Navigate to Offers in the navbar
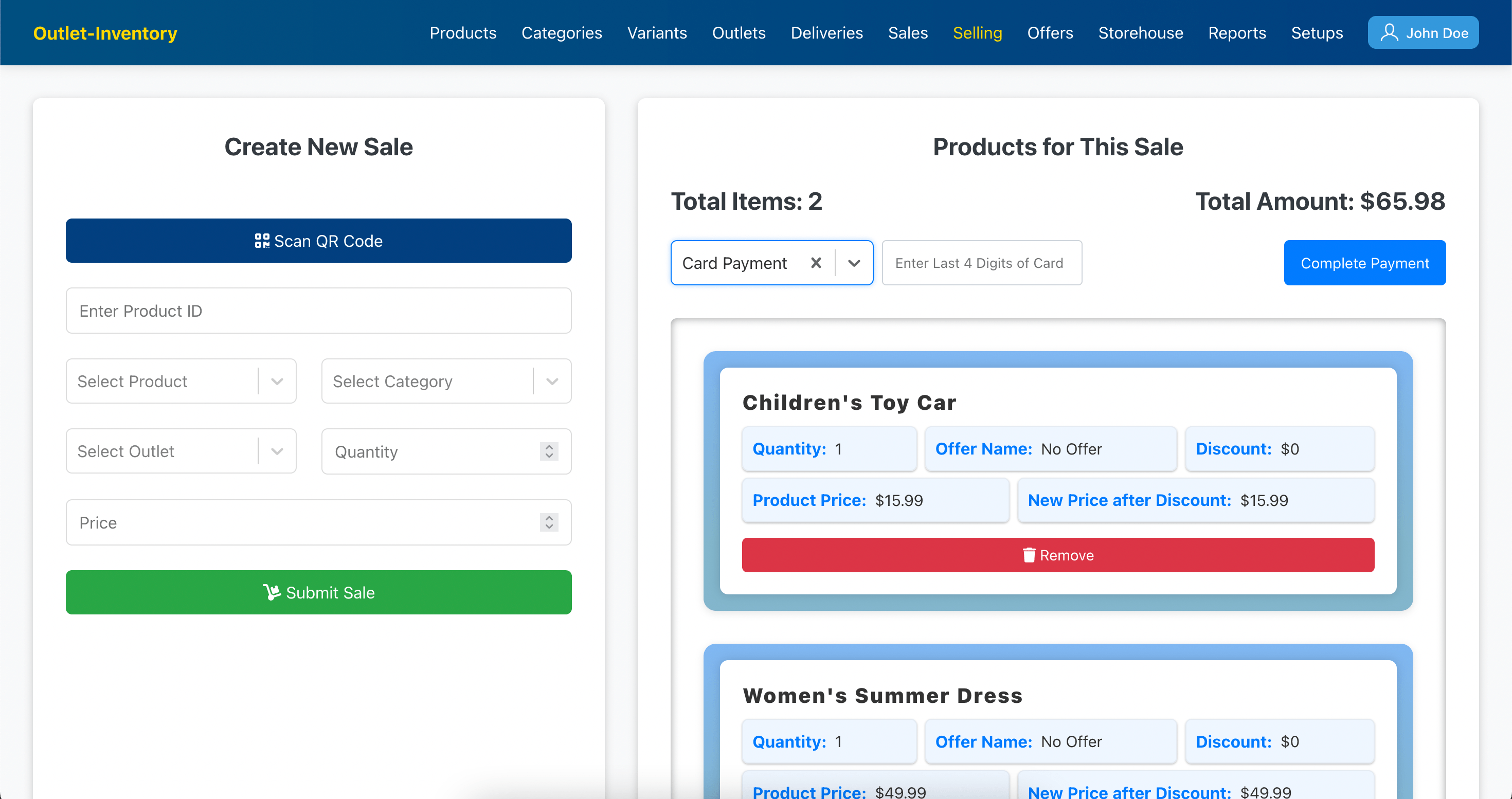Image resolution: width=1512 pixels, height=799 pixels. click(1050, 33)
